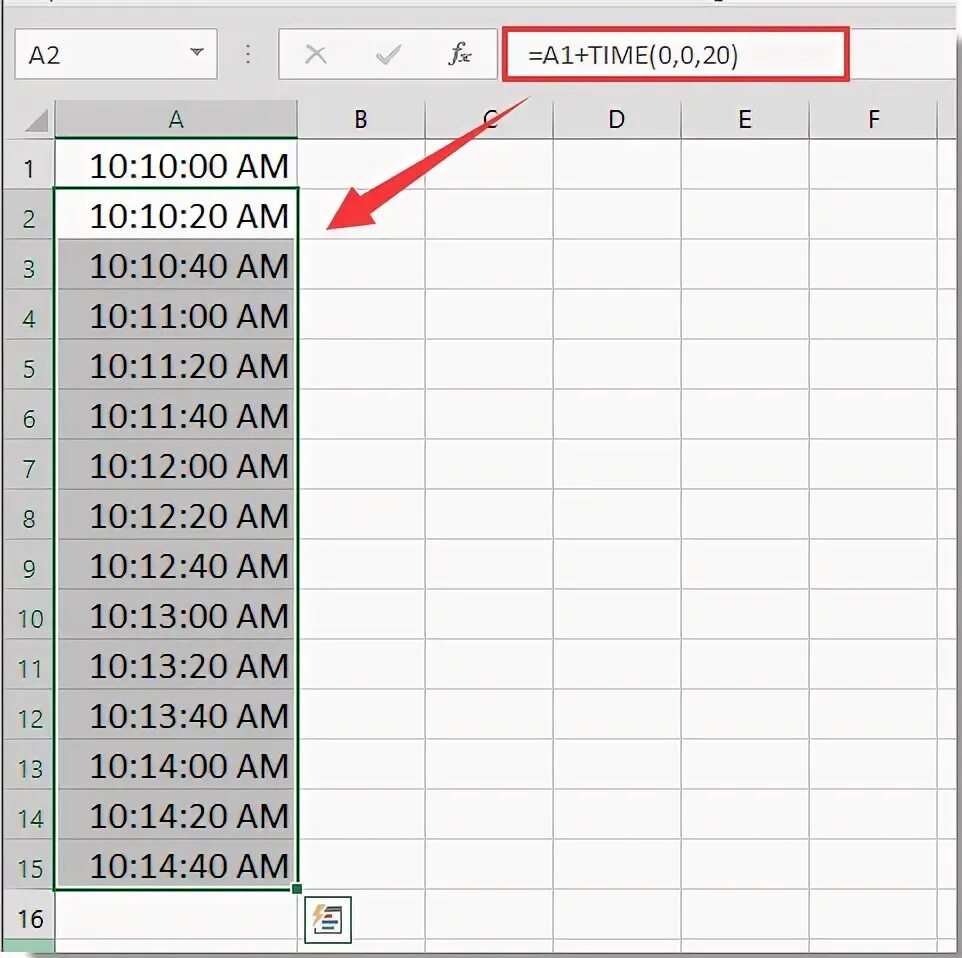
Task: Click the Insert Function fx icon
Action: click(x=459, y=55)
